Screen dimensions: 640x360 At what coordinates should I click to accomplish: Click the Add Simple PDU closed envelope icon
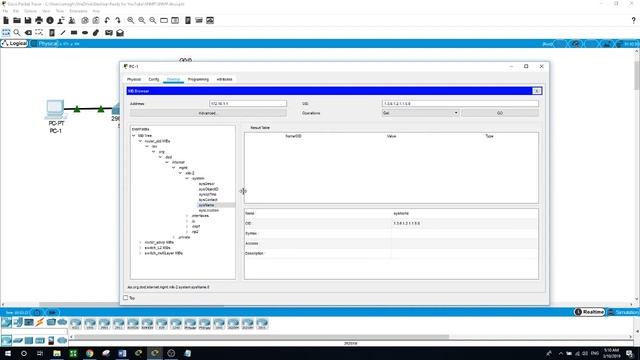click(x=109, y=33)
